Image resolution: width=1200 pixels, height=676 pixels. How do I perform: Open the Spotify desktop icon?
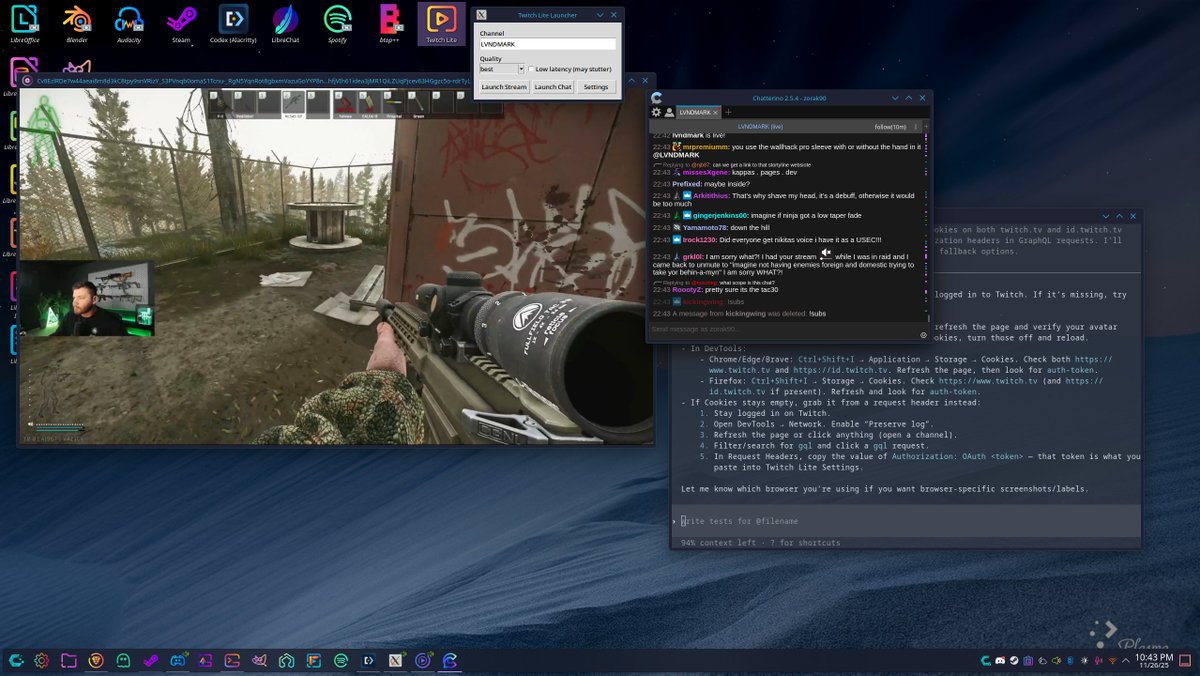coord(337,22)
